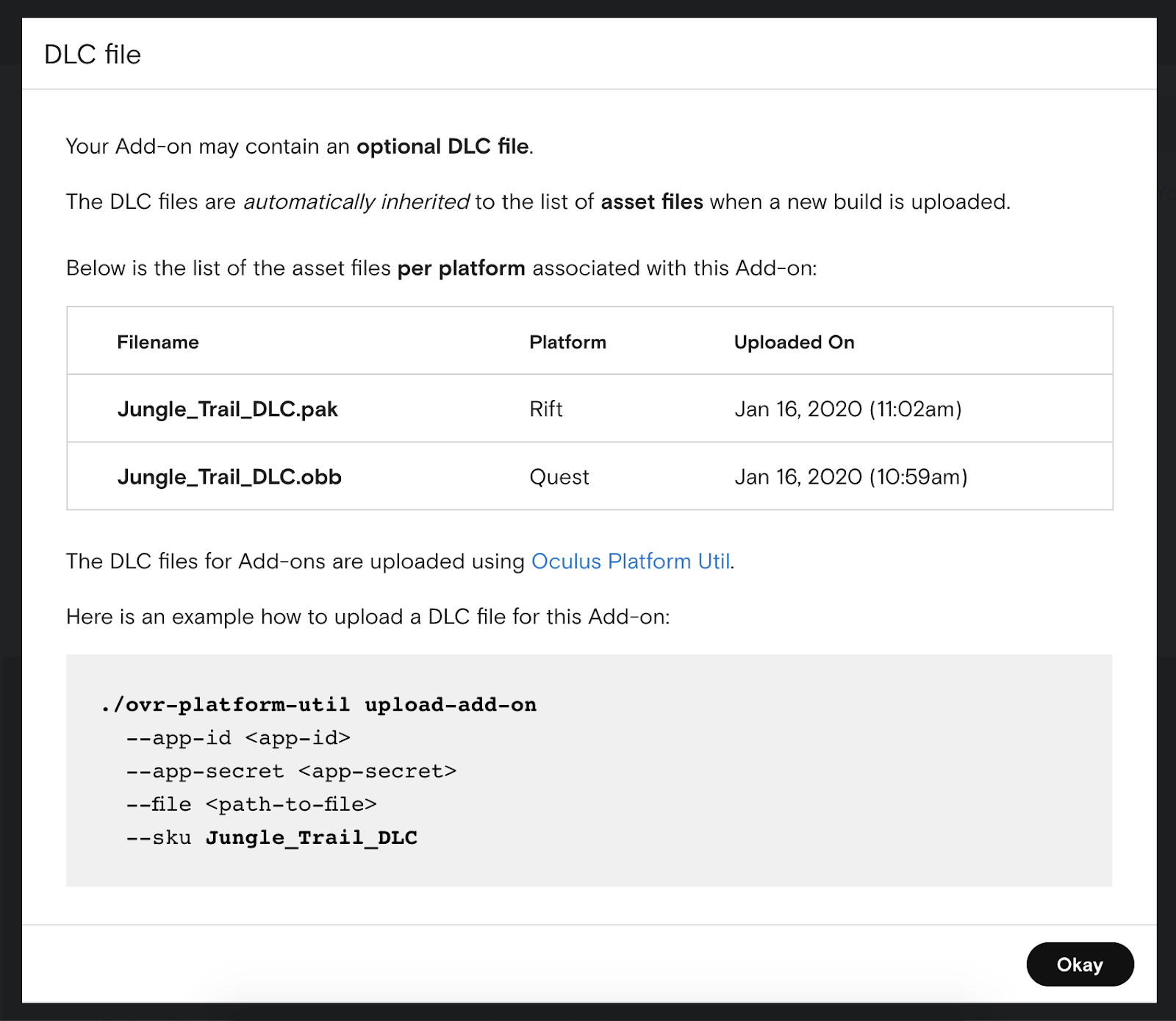This screenshot has width=1176, height=1021.
Task: Click the Quest platform cell
Action: [x=559, y=477]
